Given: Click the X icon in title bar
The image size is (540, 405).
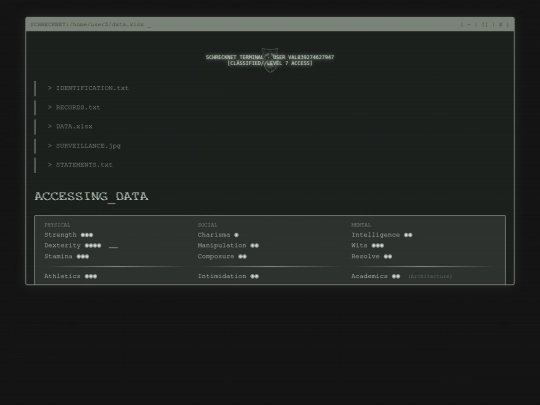Looking at the screenshot, I should (x=500, y=24).
